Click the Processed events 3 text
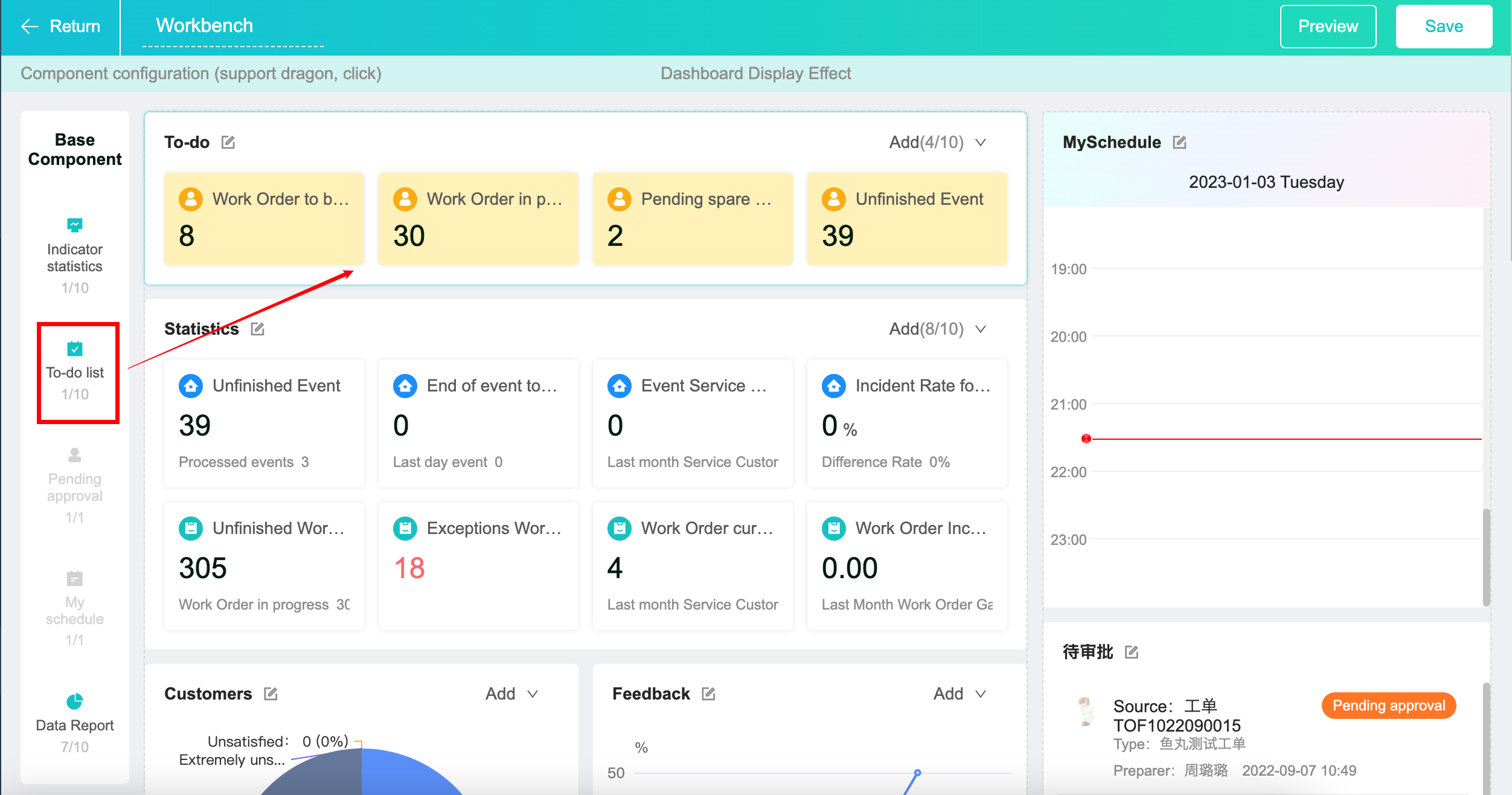This screenshot has height=795, width=1512. (244, 462)
